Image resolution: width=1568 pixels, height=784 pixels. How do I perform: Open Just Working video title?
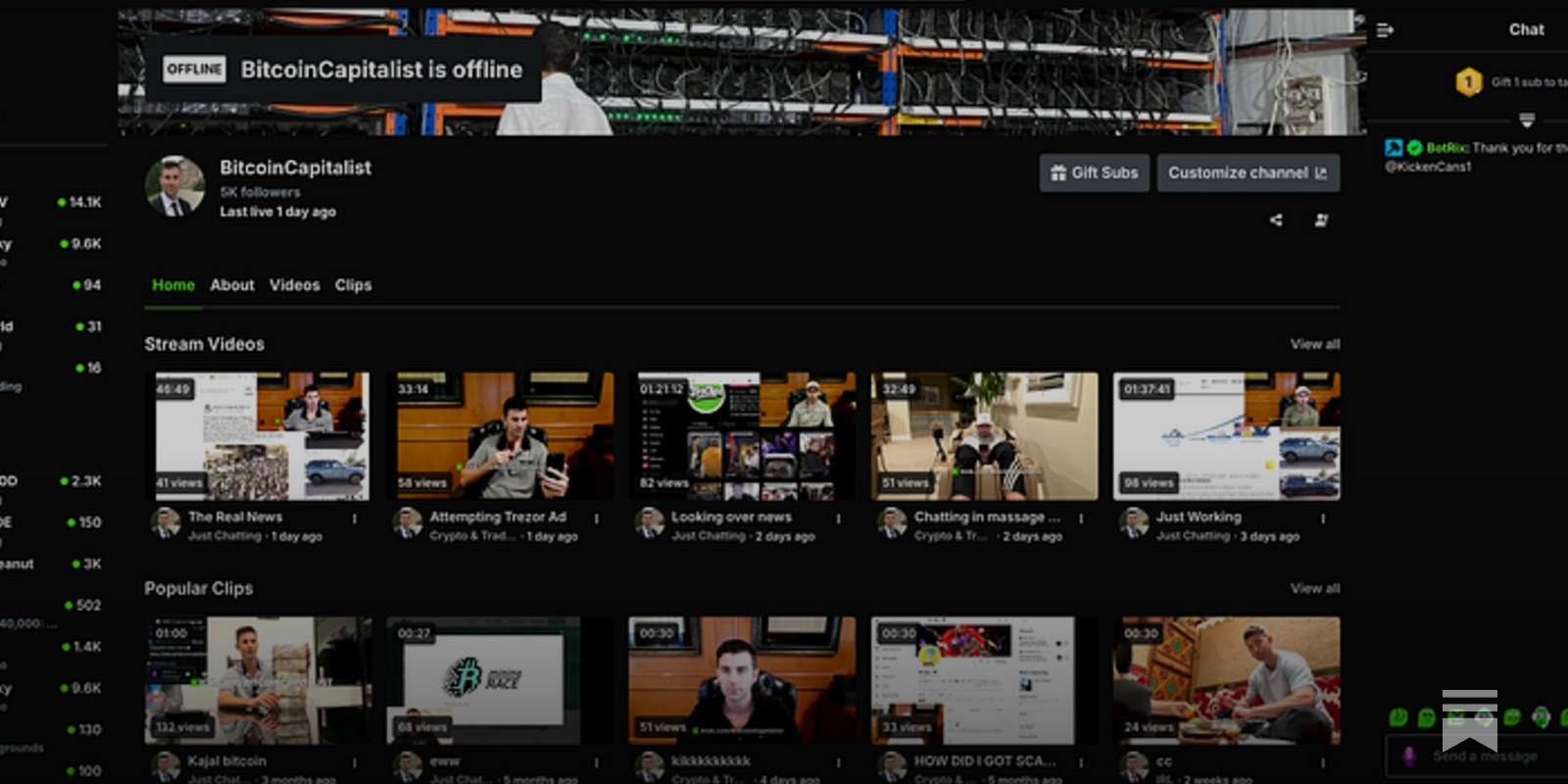pos(1199,516)
